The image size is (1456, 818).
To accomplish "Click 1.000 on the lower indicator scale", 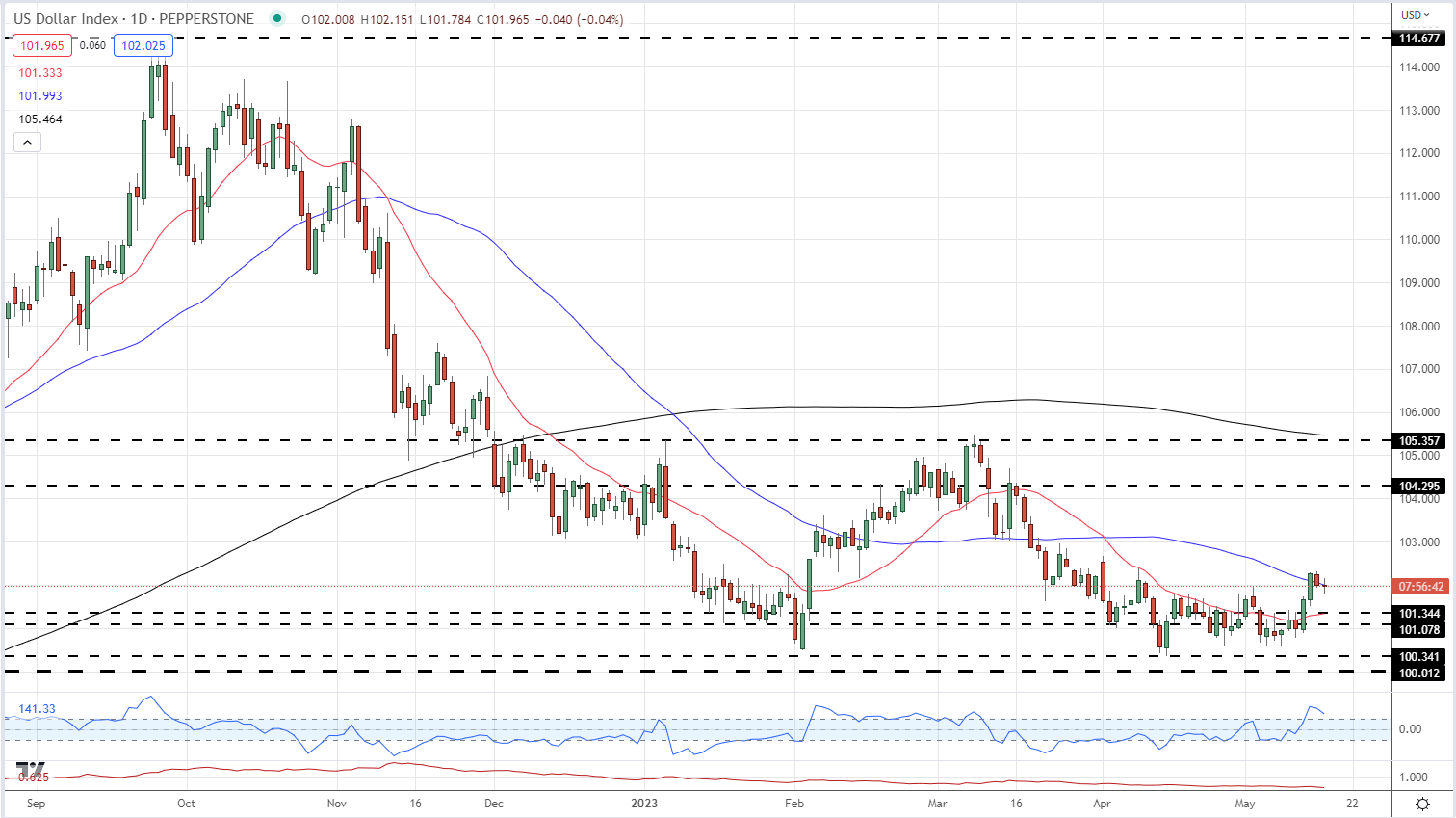I will point(1414,778).
